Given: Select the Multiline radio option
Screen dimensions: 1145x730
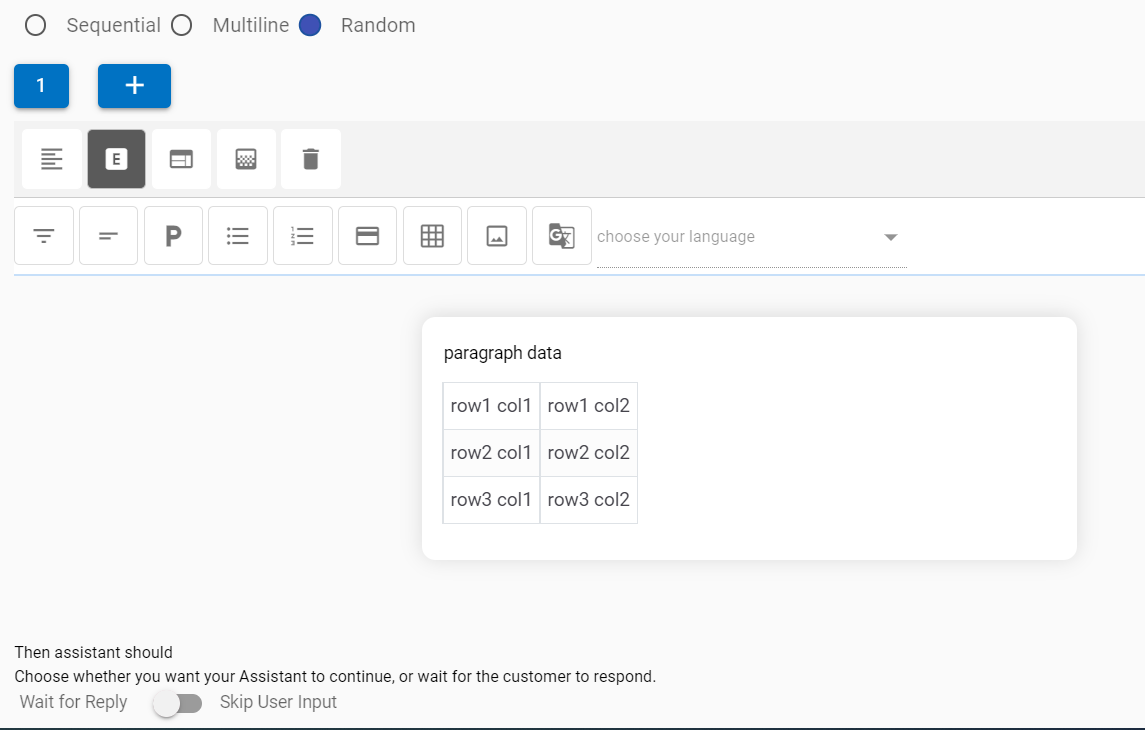Looking at the screenshot, I should (182, 26).
